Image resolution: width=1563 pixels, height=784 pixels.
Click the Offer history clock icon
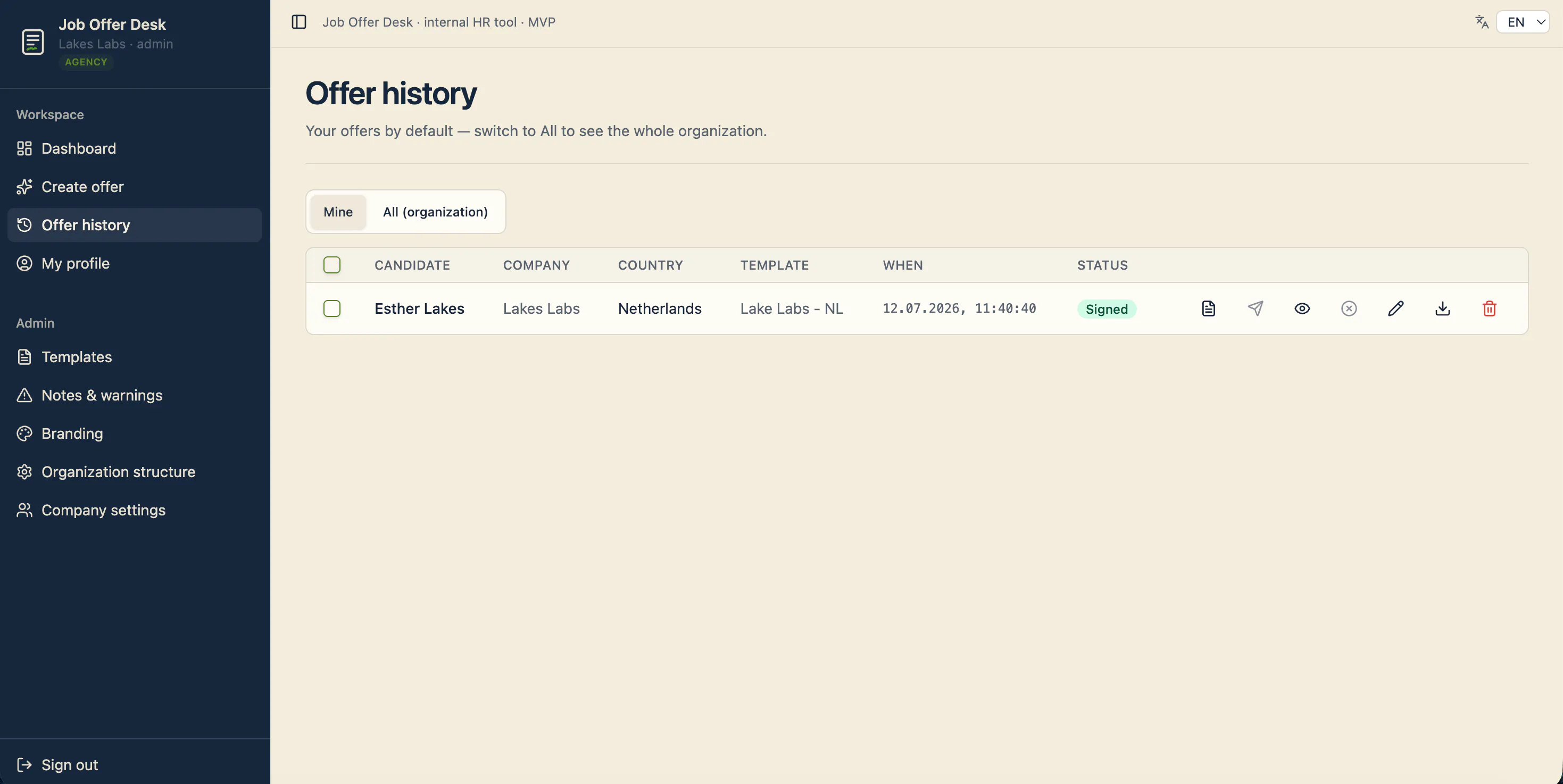pyautogui.click(x=24, y=225)
